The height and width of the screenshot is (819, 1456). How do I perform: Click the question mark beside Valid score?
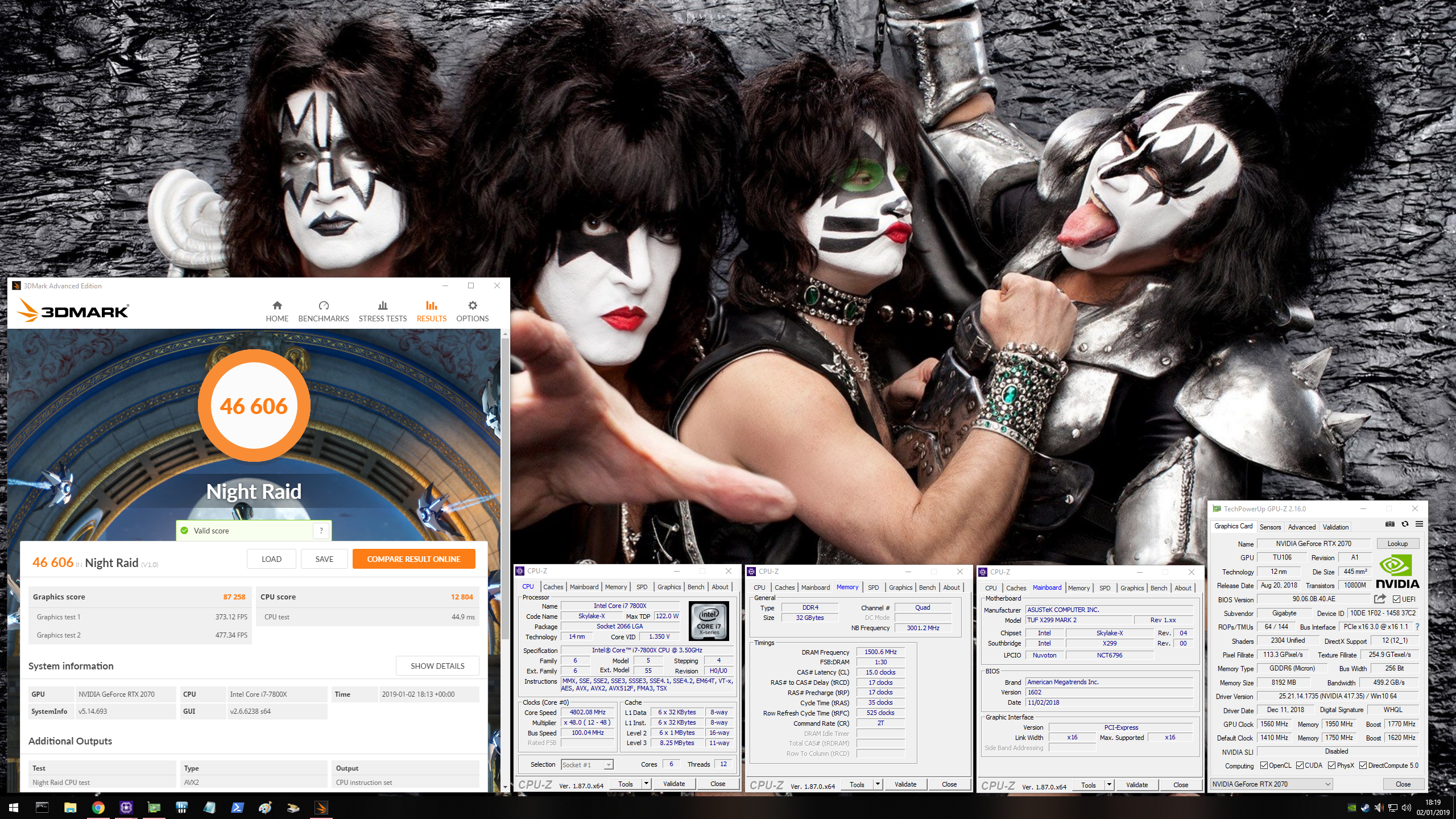[x=321, y=531]
